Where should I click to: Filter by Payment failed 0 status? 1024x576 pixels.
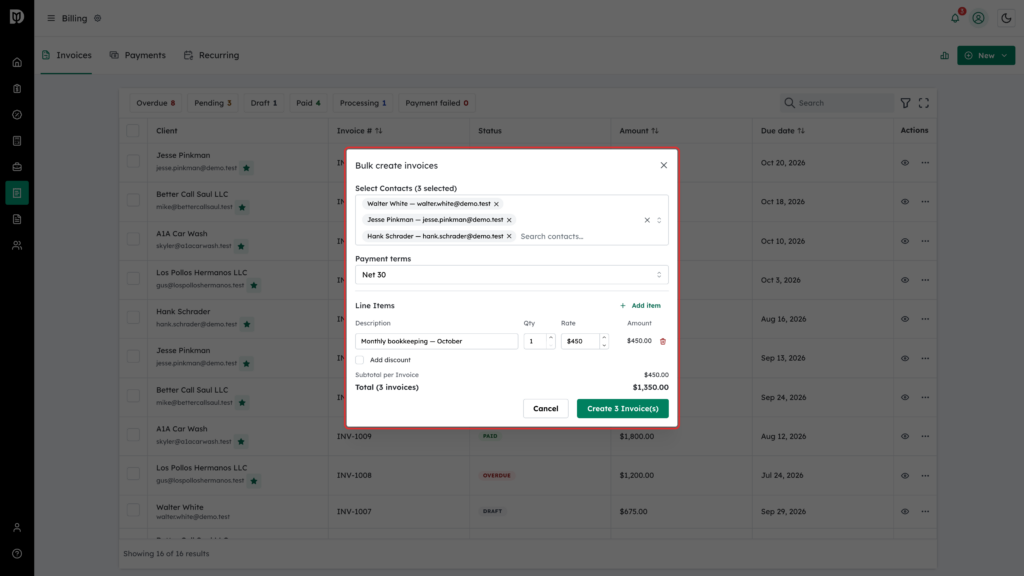tap(436, 103)
